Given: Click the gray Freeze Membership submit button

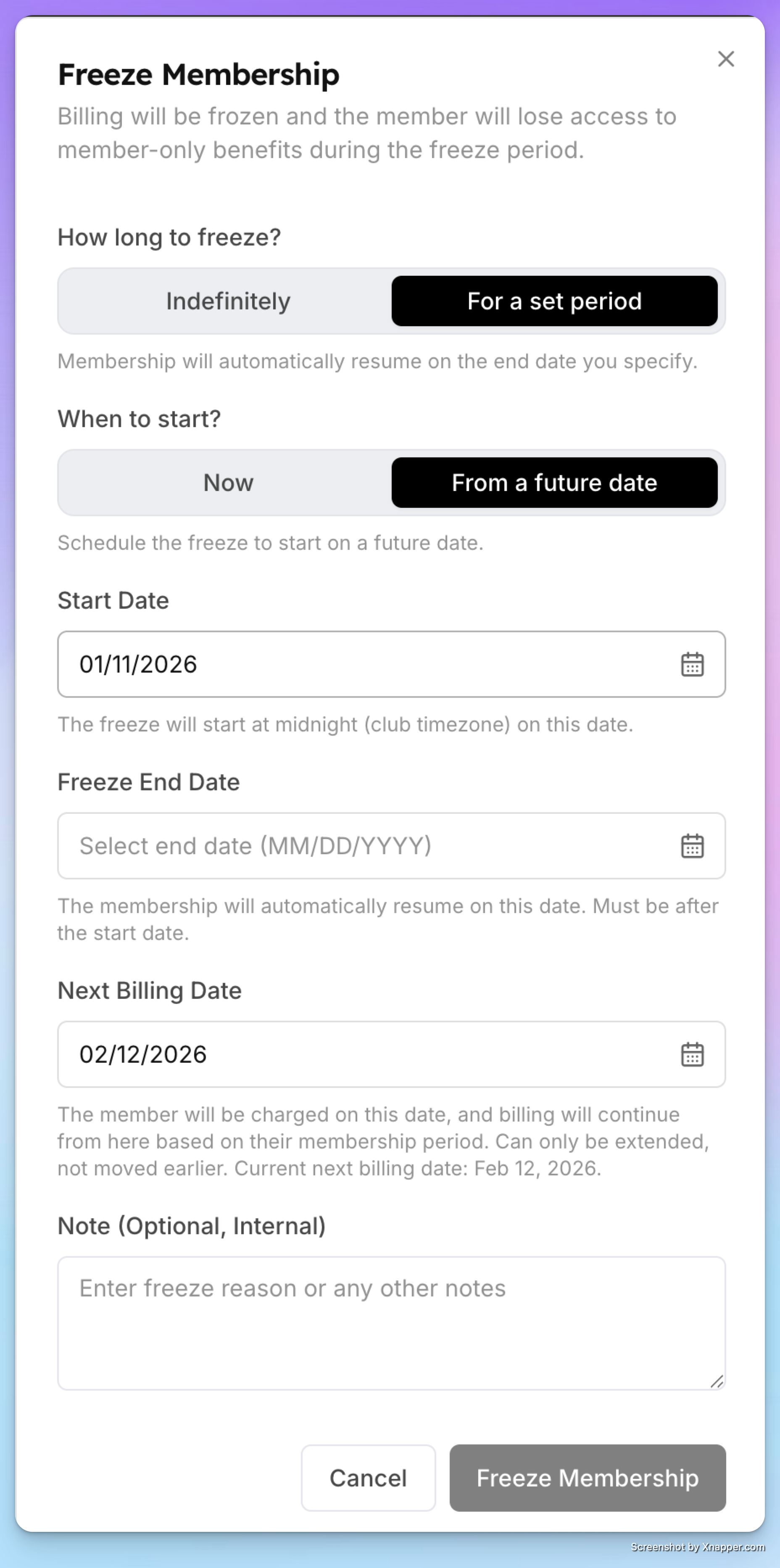Looking at the screenshot, I should (x=587, y=1478).
